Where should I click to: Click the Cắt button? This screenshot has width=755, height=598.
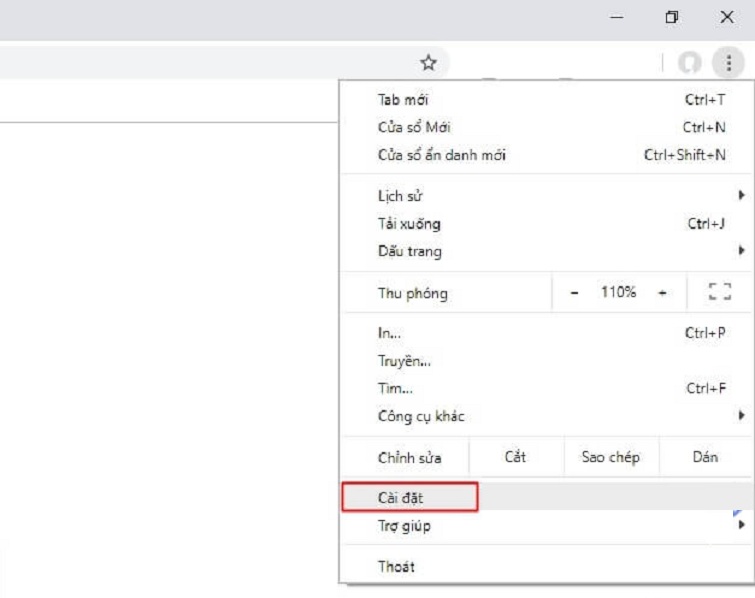click(x=515, y=457)
